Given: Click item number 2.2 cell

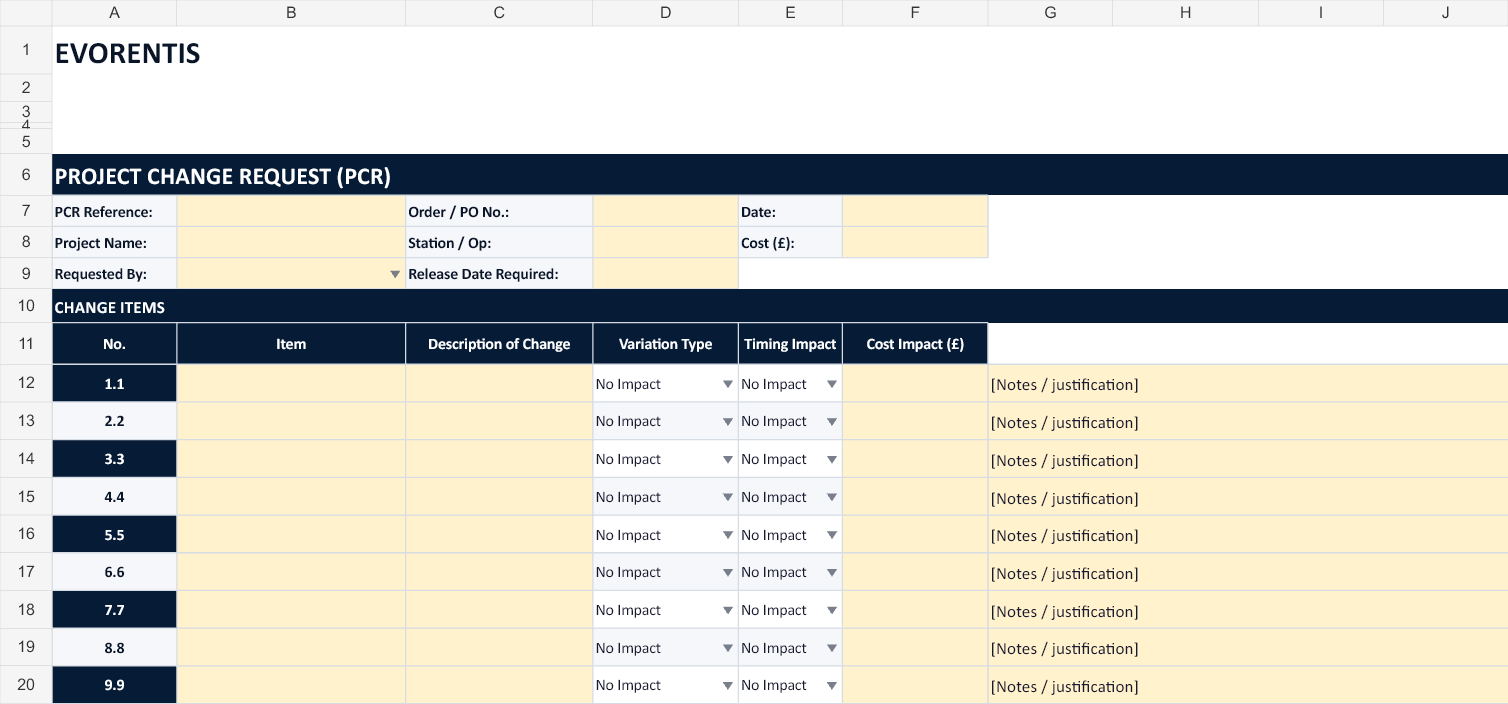Looking at the screenshot, I should (114, 422).
